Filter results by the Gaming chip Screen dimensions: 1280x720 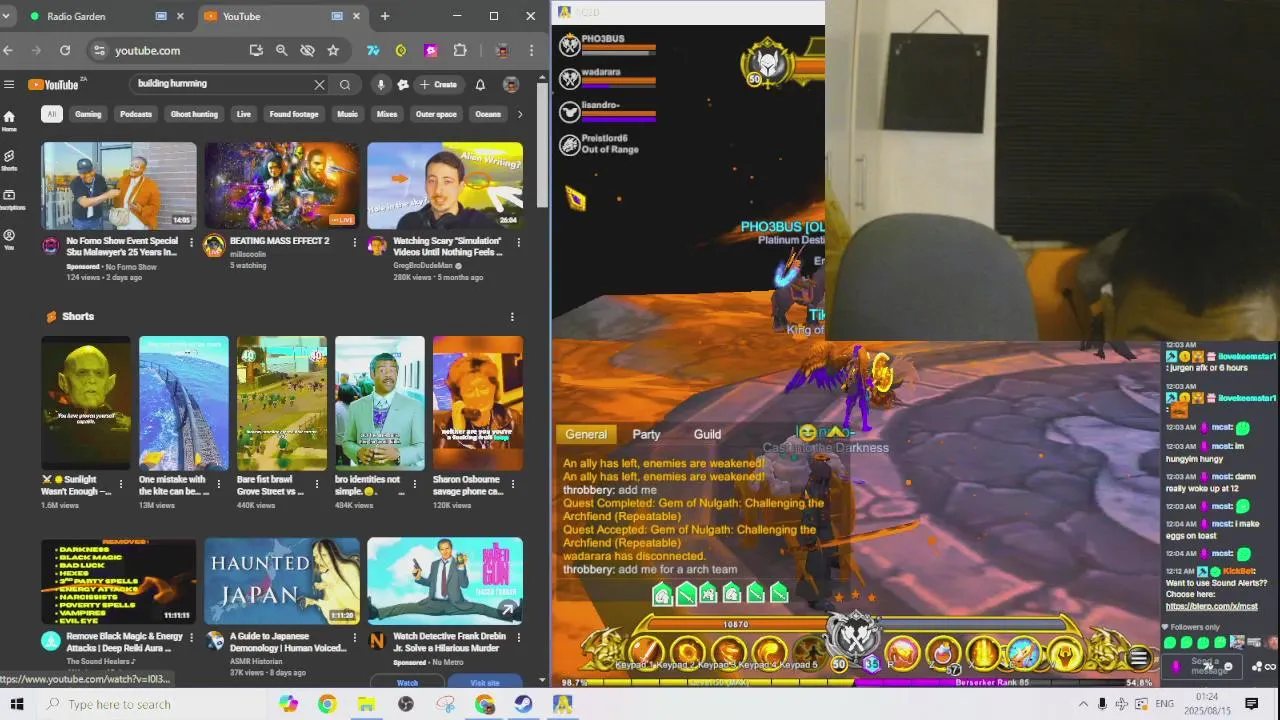[x=88, y=114]
